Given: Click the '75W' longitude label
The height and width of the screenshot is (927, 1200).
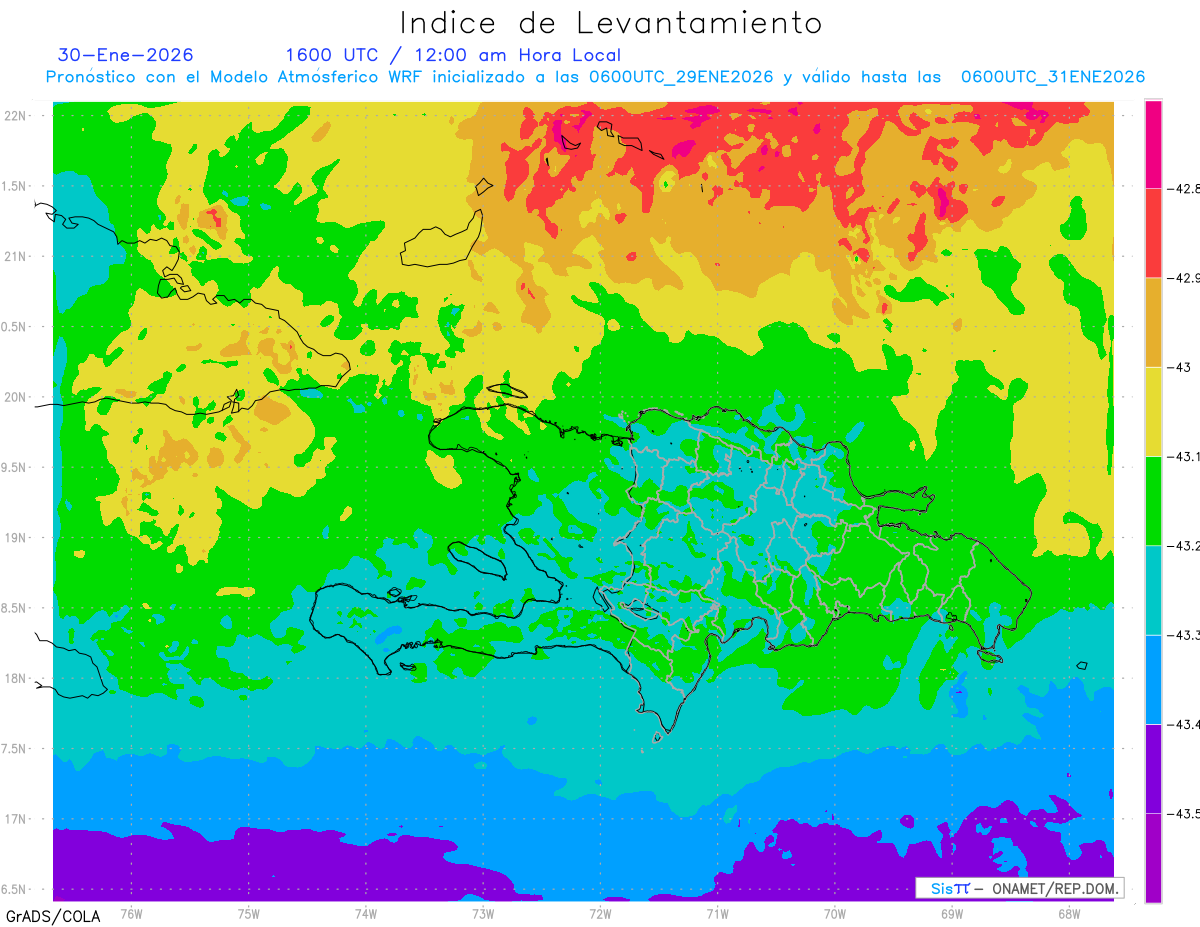Looking at the screenshot, I should 249,913.
